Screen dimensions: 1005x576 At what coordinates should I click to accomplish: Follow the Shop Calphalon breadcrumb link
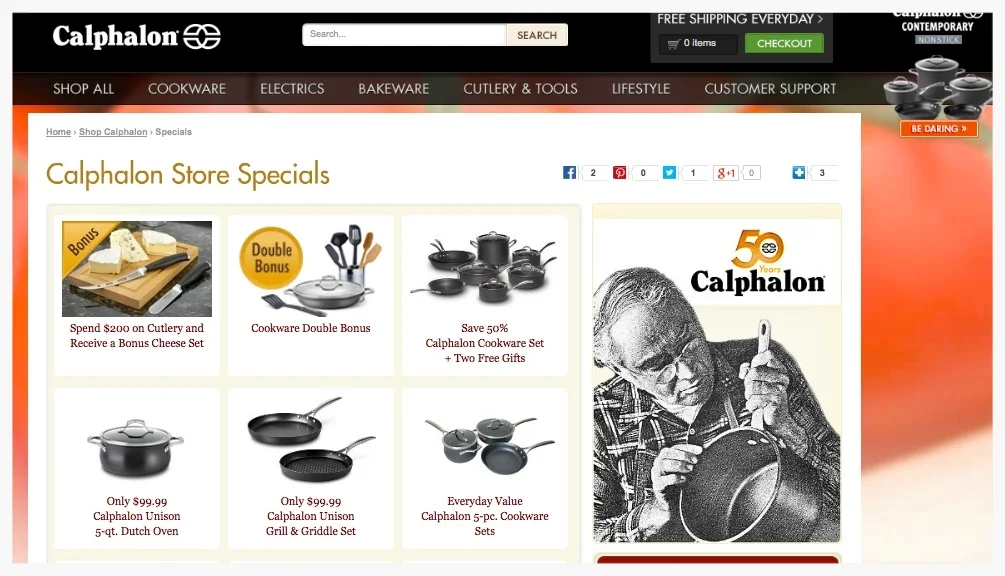(x=113, y=132)
